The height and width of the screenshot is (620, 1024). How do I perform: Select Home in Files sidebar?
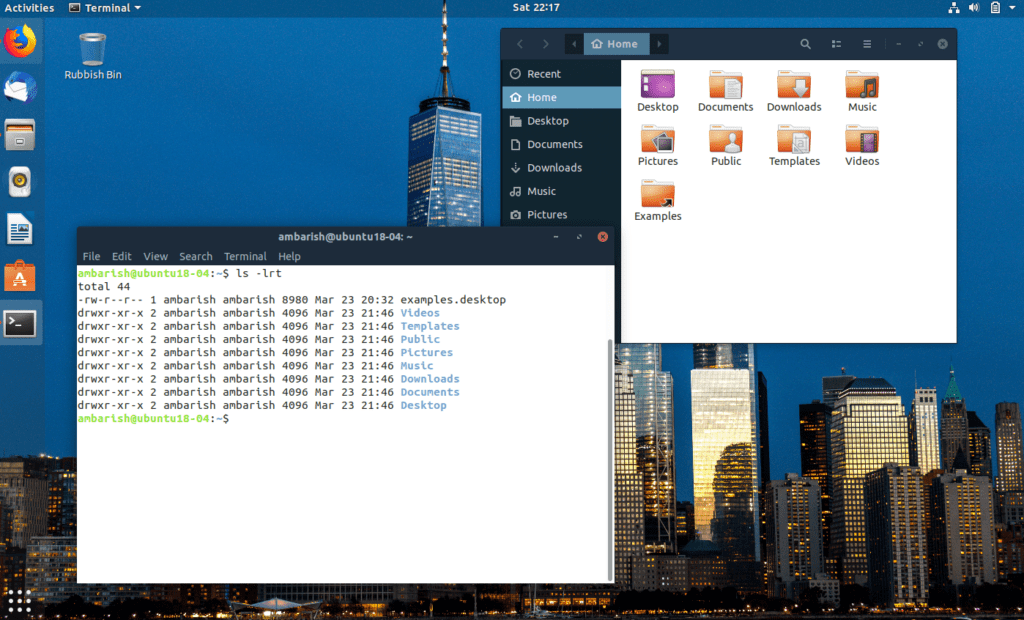click(562, 97)
